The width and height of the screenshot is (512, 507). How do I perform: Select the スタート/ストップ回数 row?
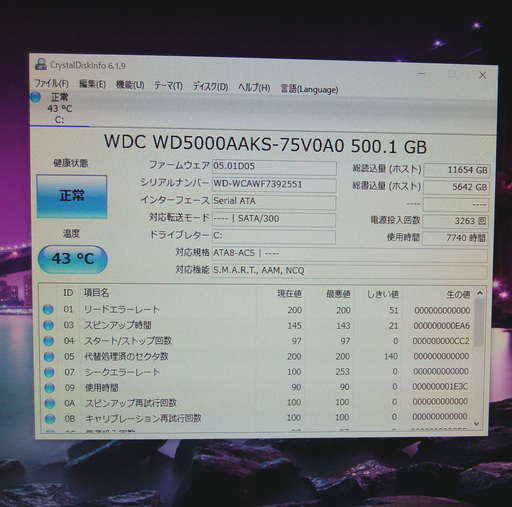click(257, 341)
